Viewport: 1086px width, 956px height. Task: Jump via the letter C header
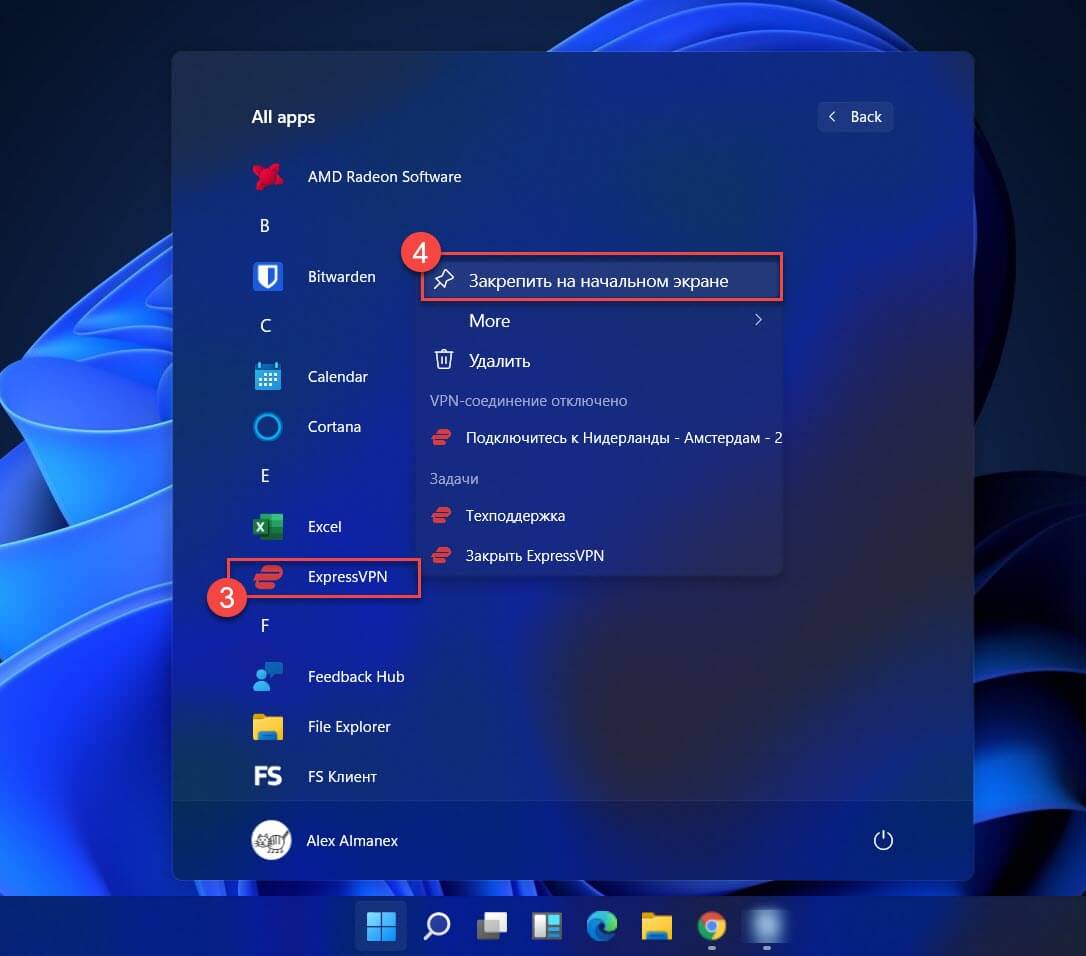[x=265, y=326]
